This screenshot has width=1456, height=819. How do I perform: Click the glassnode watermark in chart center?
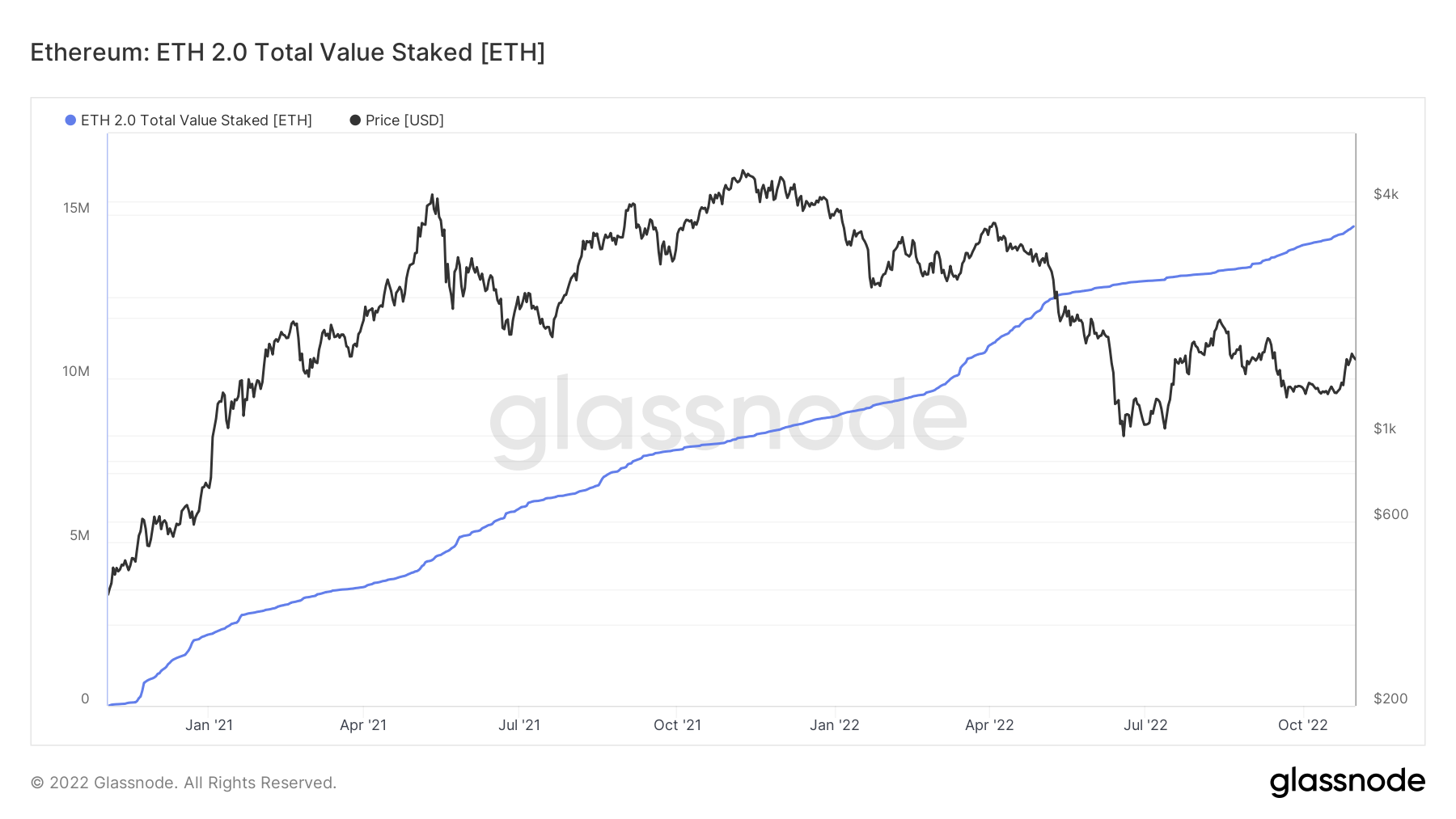[x=728, y=419]
